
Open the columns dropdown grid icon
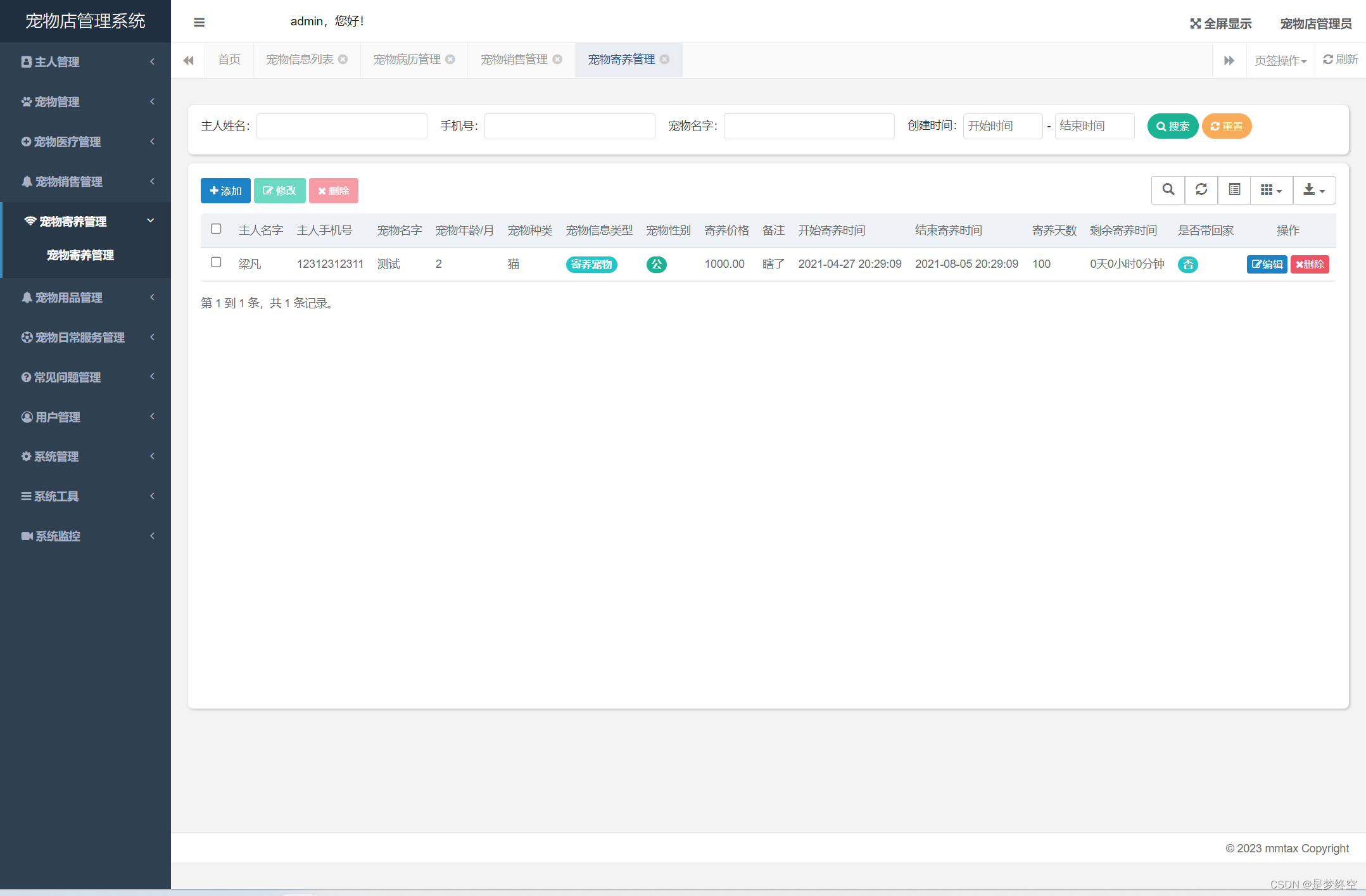point(1270,190)
